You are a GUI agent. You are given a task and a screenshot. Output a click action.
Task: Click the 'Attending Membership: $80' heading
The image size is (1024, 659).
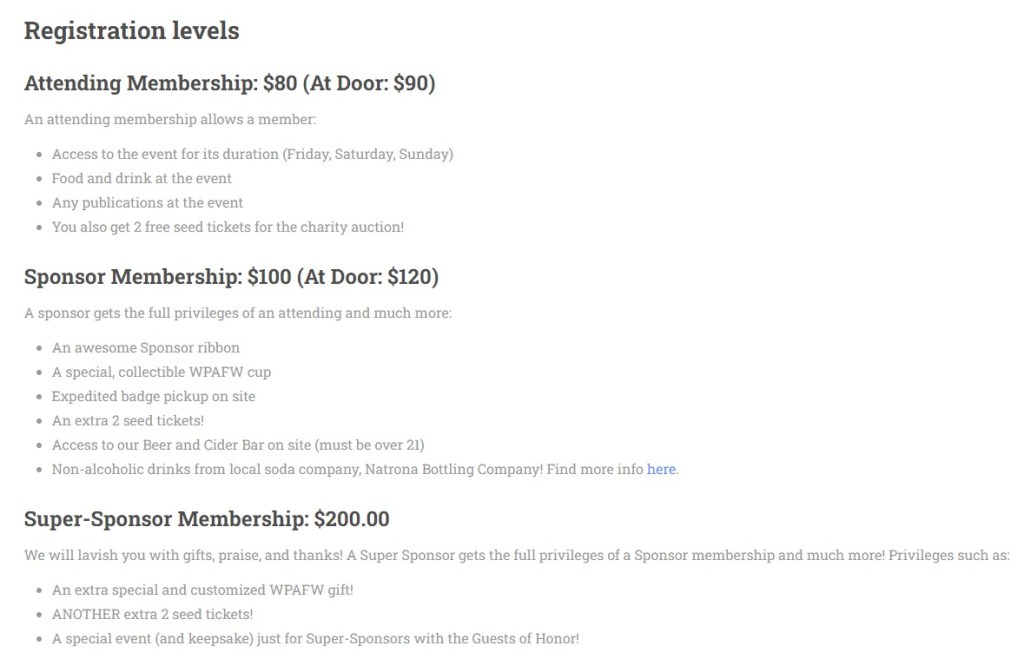point(229,83)
